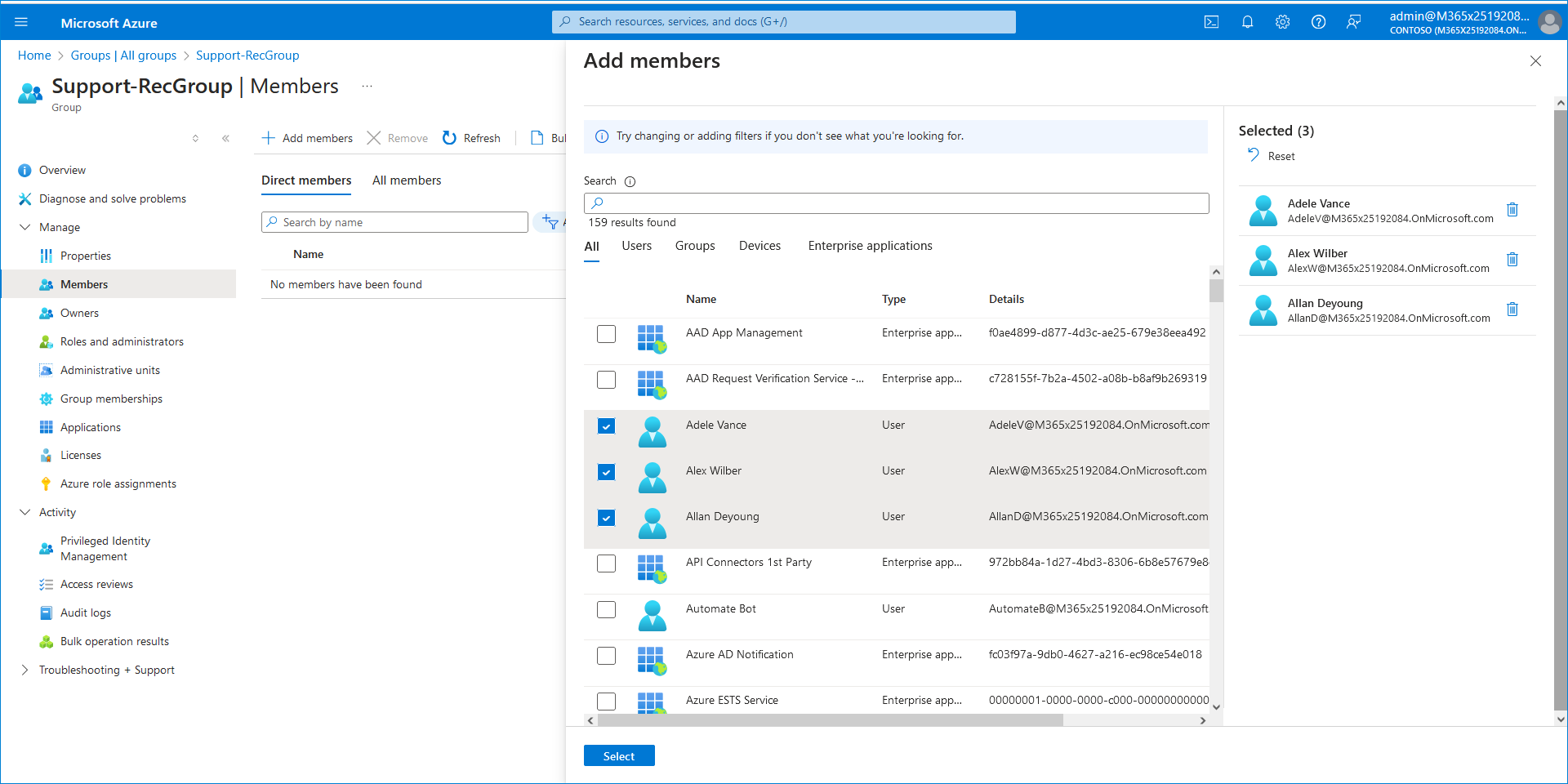This screenshot has width=1568, height=784.
Task: Open Audit logs in the sidebar
Action: pos(86,612)
